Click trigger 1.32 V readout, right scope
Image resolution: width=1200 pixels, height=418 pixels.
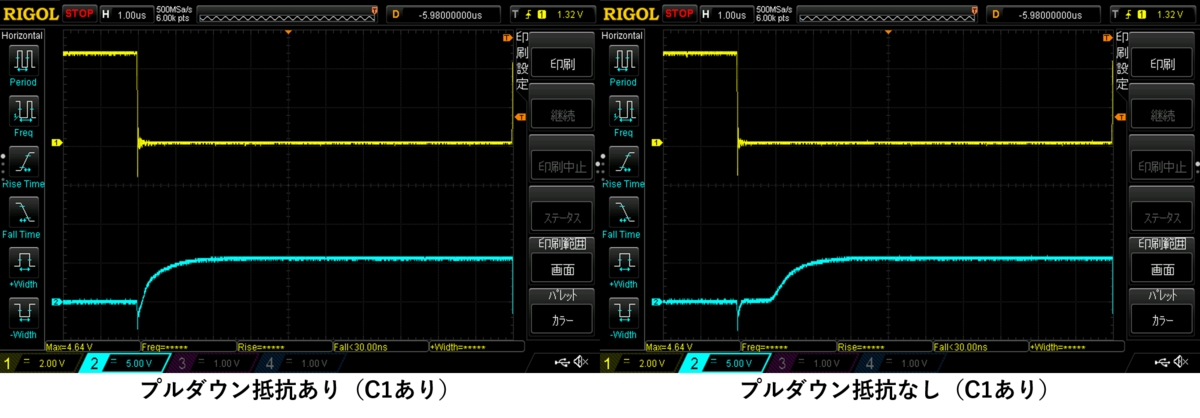click(1153, 14)
